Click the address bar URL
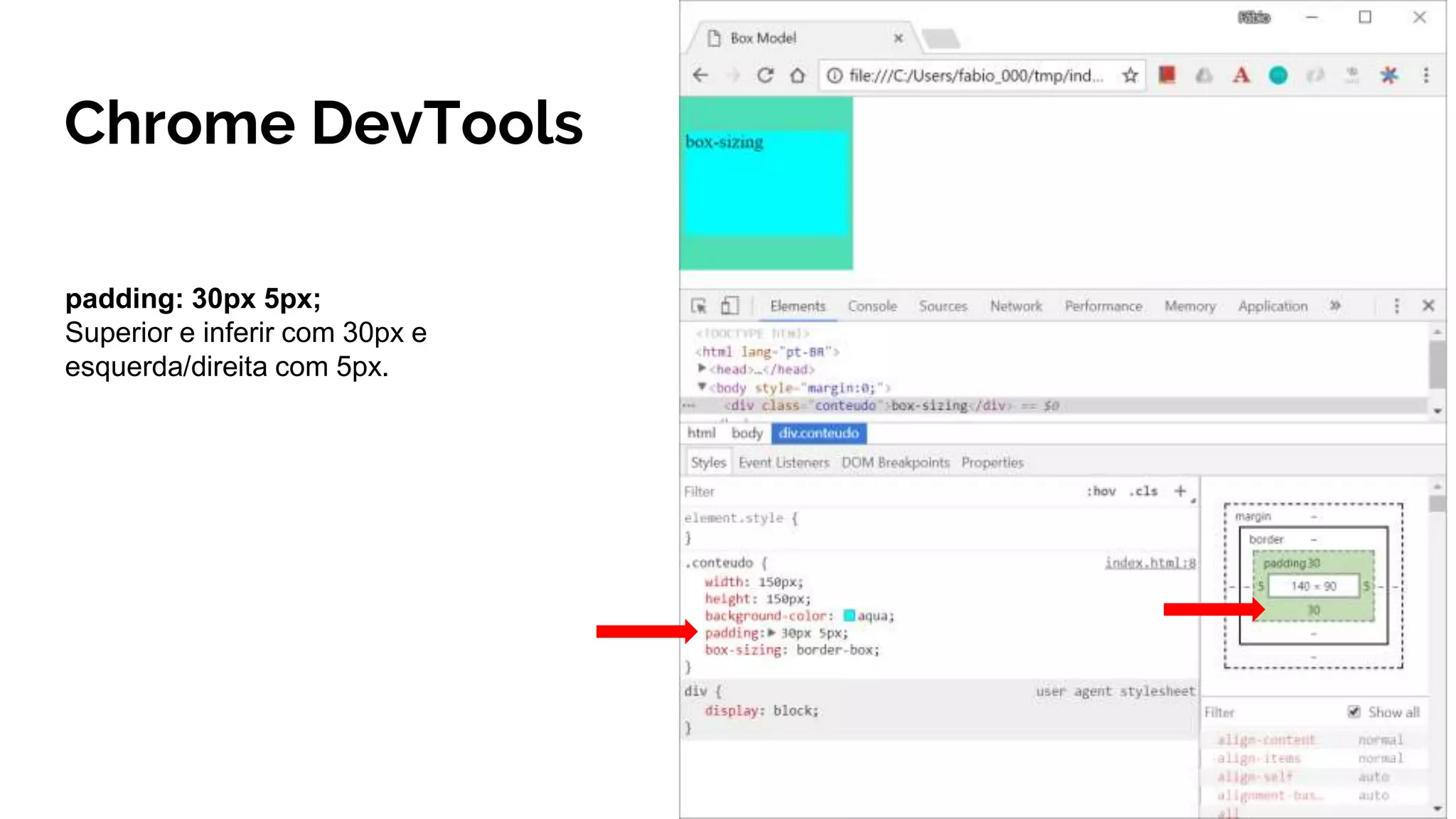The height and width of the screenshot is (819, 1456). point(975,75)
